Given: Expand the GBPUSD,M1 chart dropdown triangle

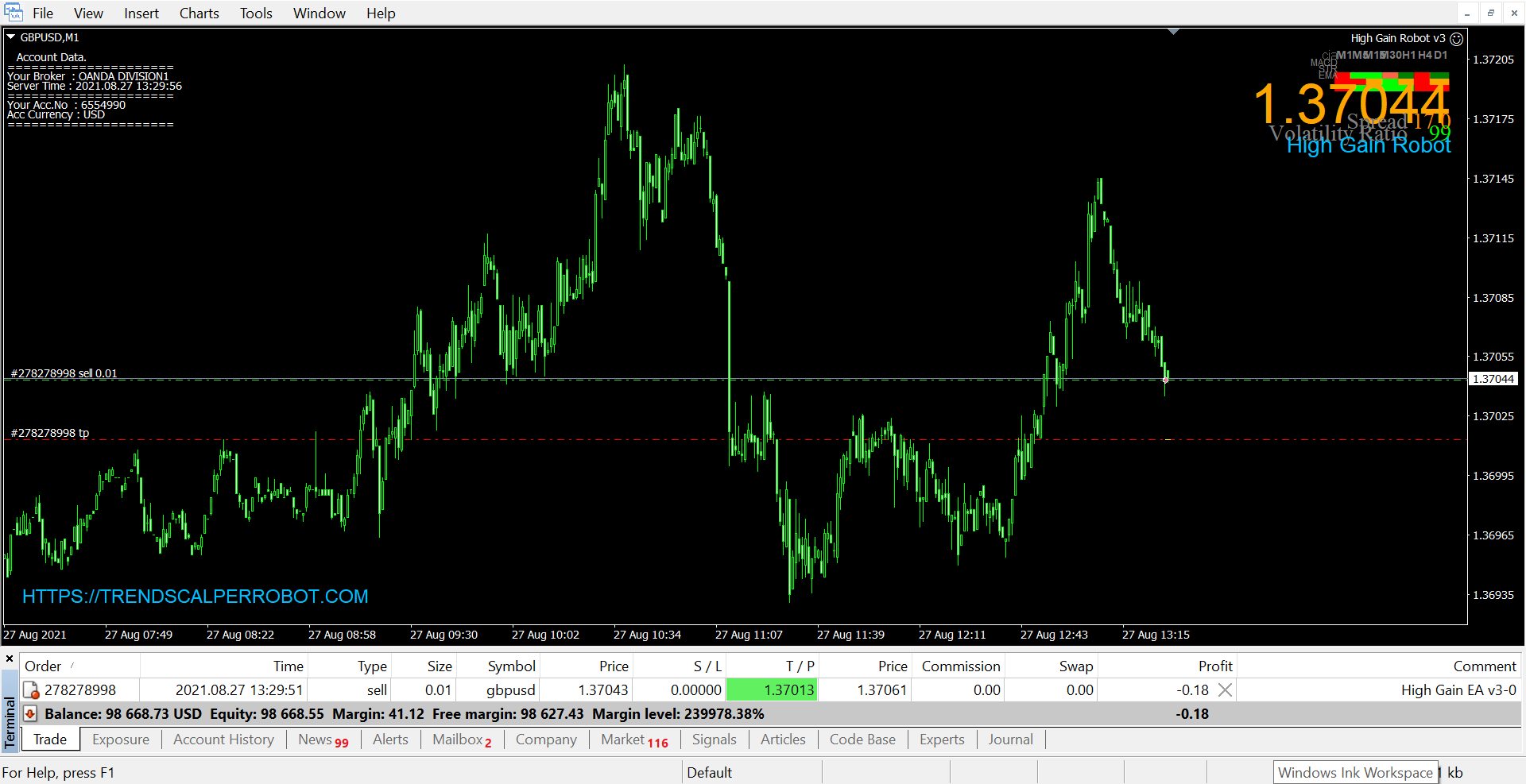Looking at the screenshot, I should 11,37.
